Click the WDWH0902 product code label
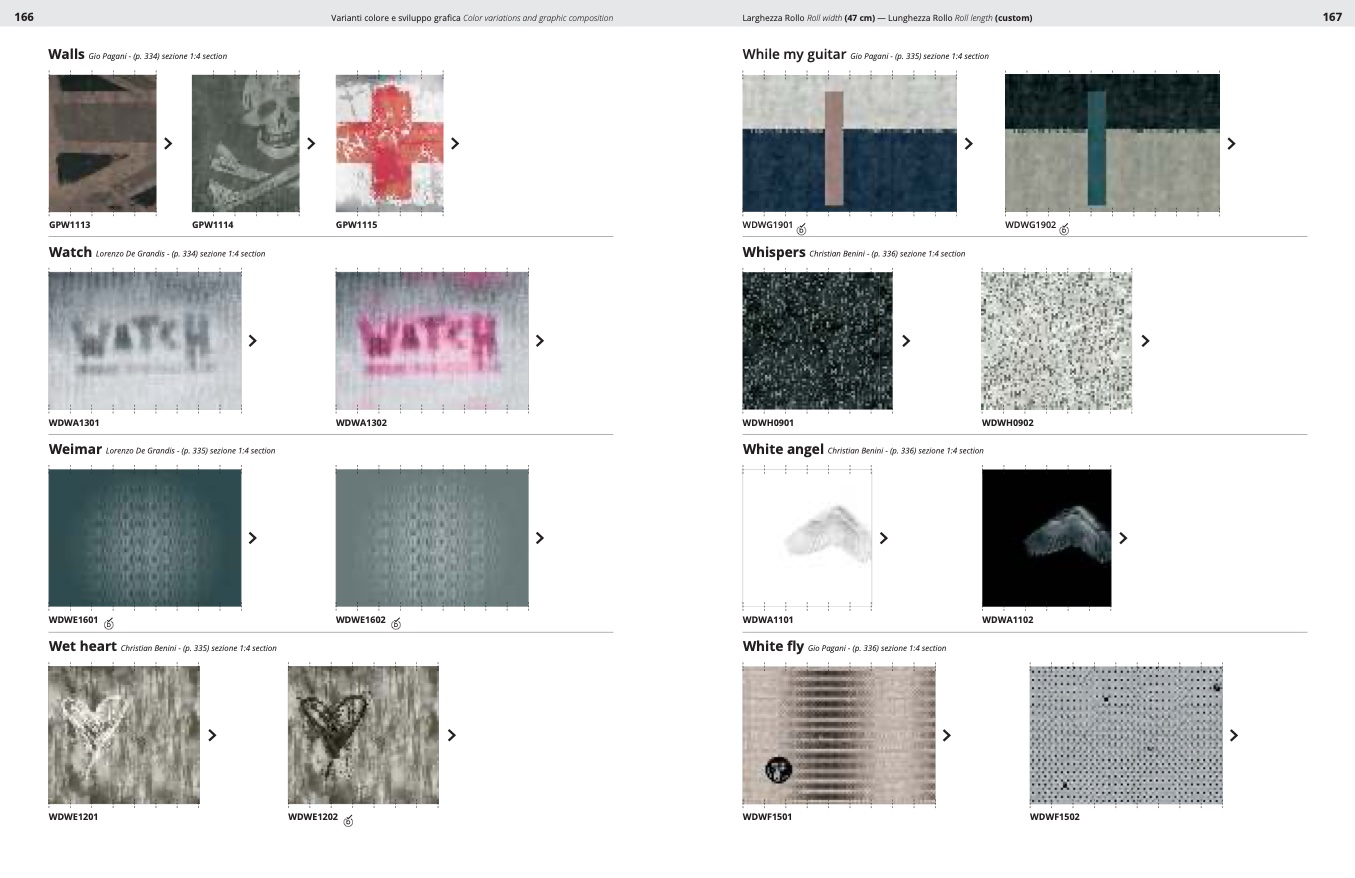 [x=1007, y=423]
